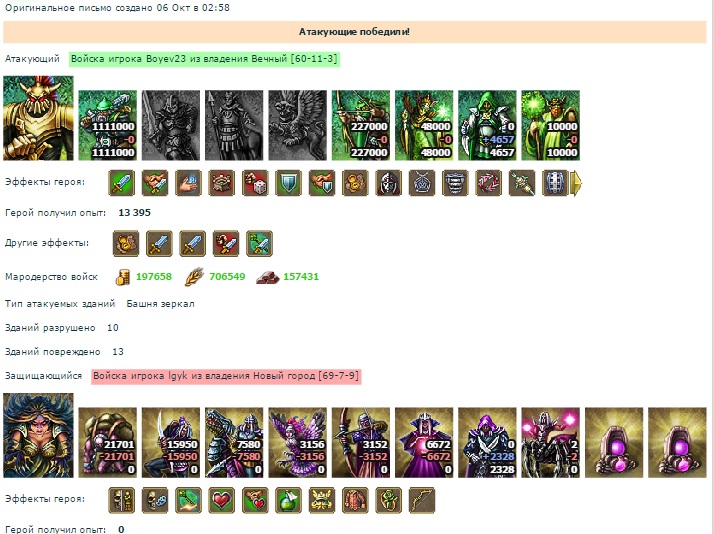Click the dice hero effect icon

(x=255, y=183)
